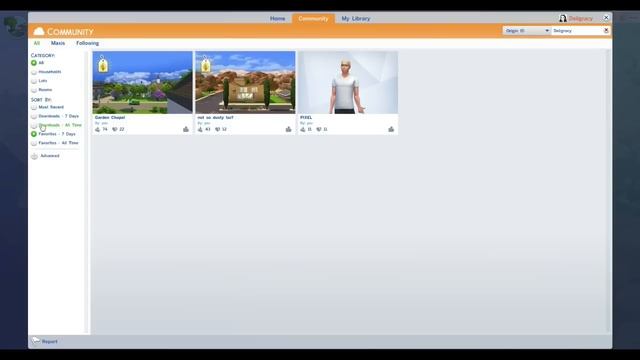Select the Maxis filter tab

(58, 43)
